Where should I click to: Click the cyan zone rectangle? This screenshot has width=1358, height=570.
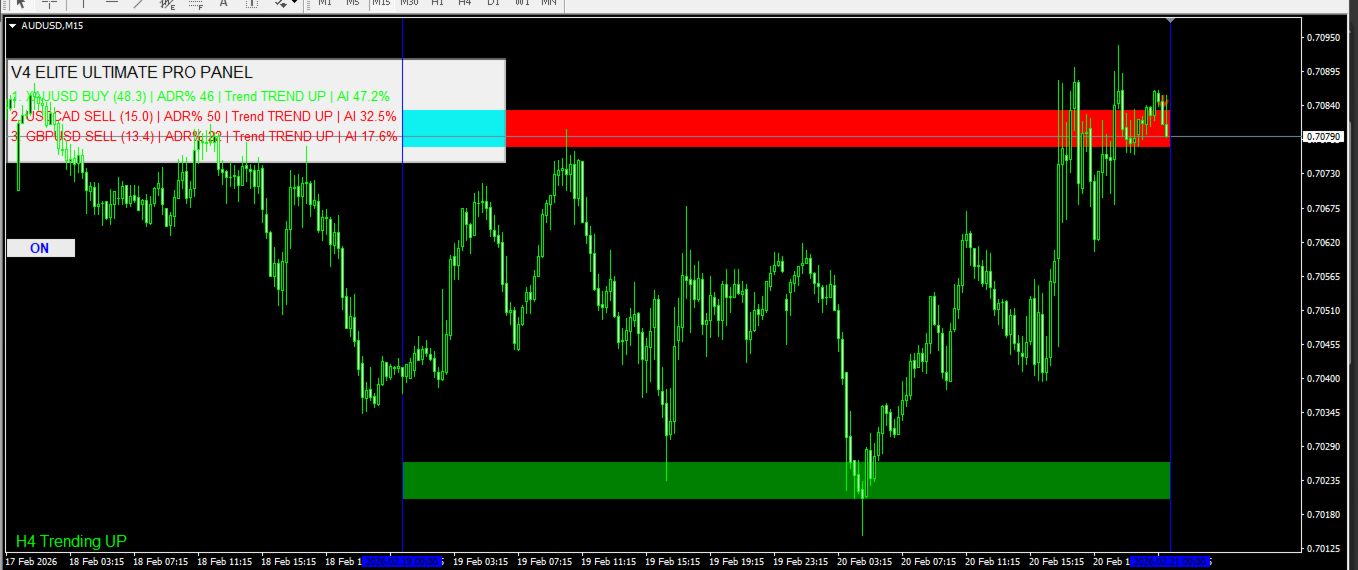tap(454, 128)
